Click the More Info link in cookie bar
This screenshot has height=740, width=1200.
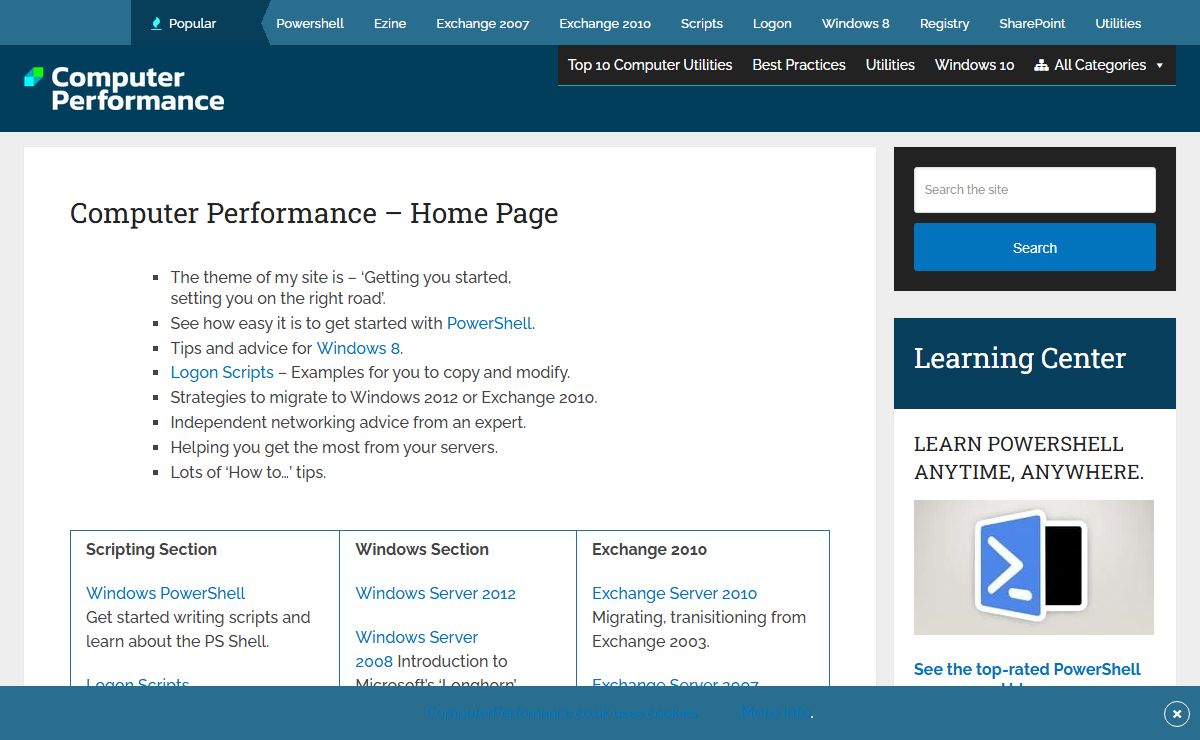point(776,713)
